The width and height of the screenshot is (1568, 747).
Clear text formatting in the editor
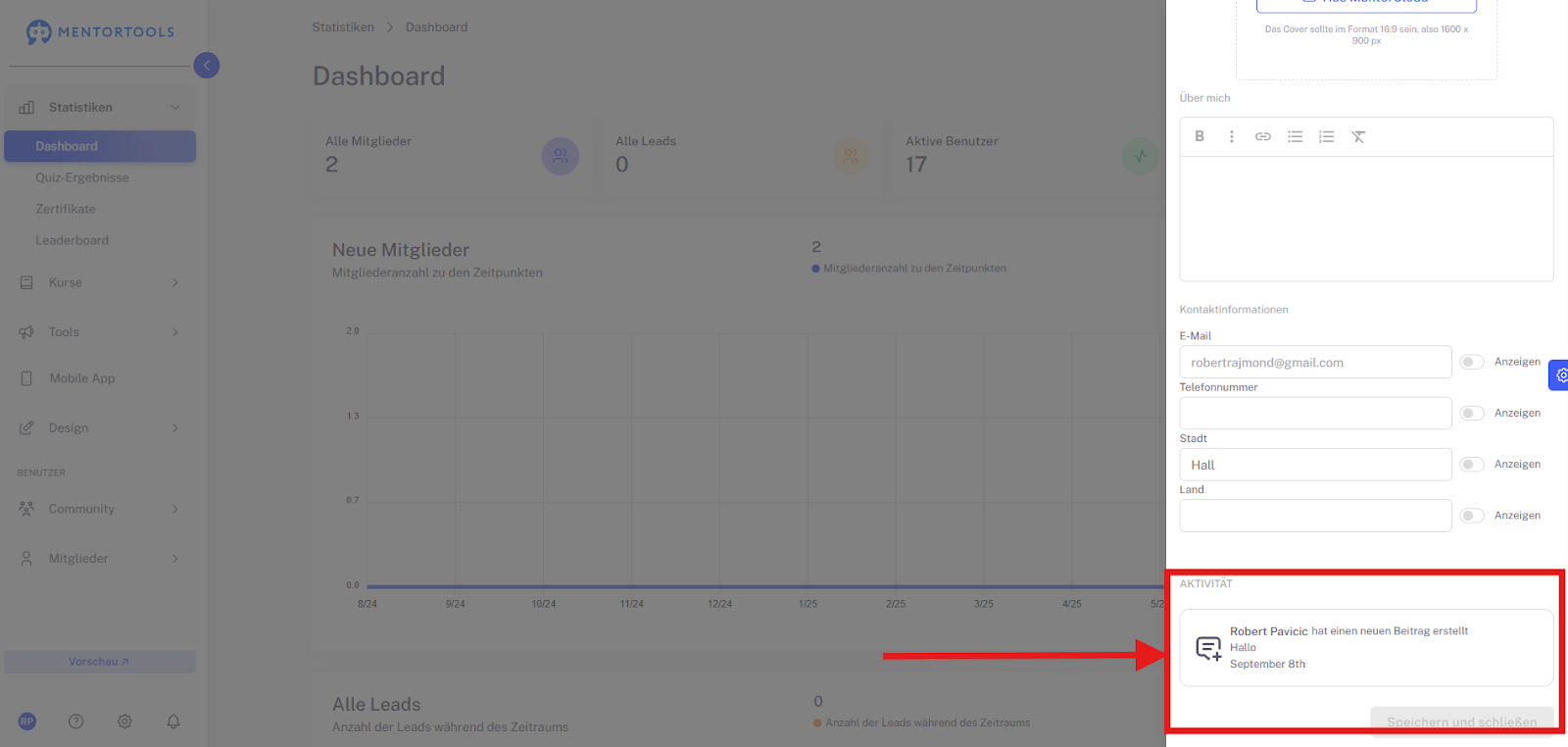(1358, 136)
